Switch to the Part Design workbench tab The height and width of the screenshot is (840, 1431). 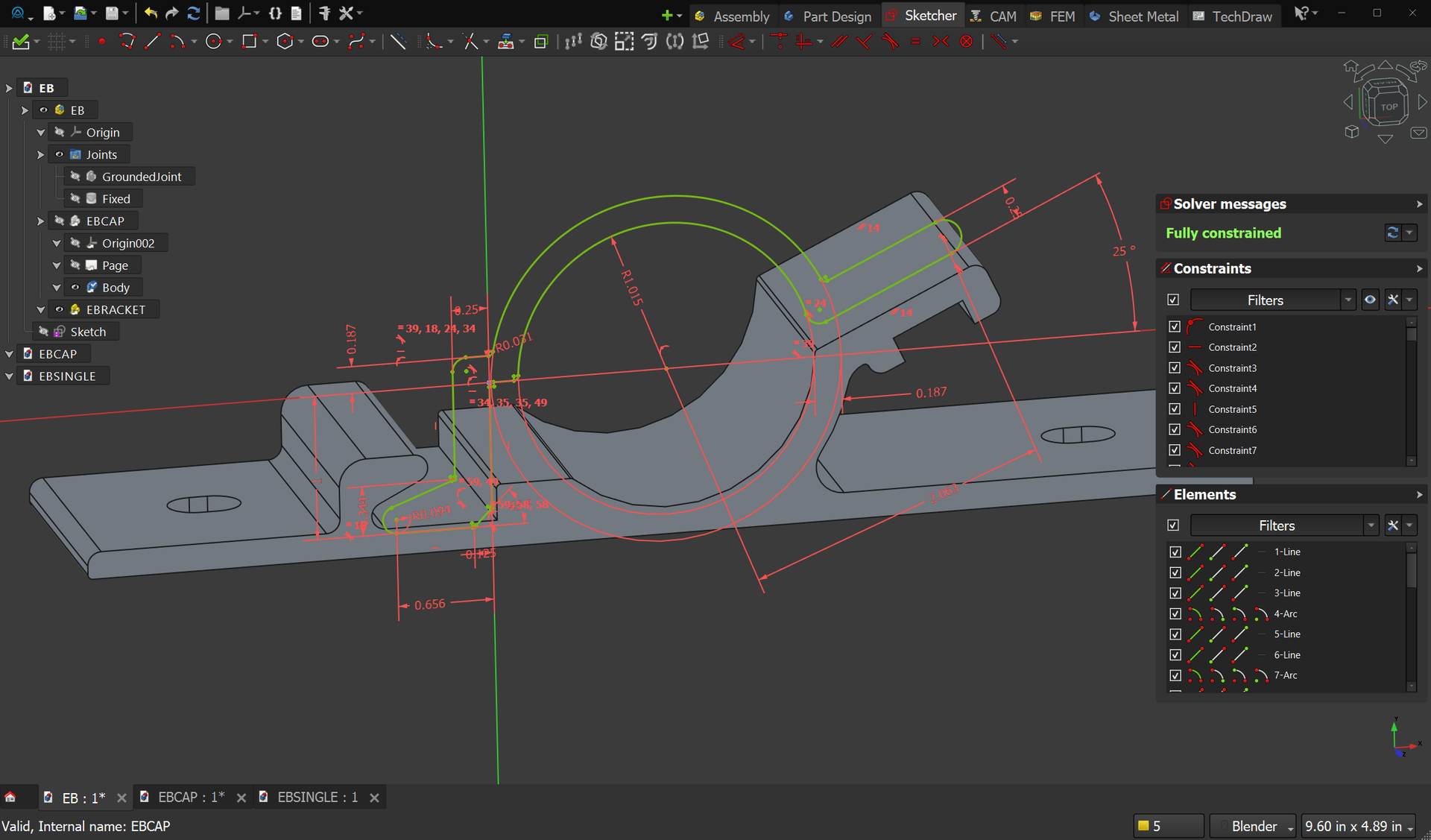[x=827, y=16]
